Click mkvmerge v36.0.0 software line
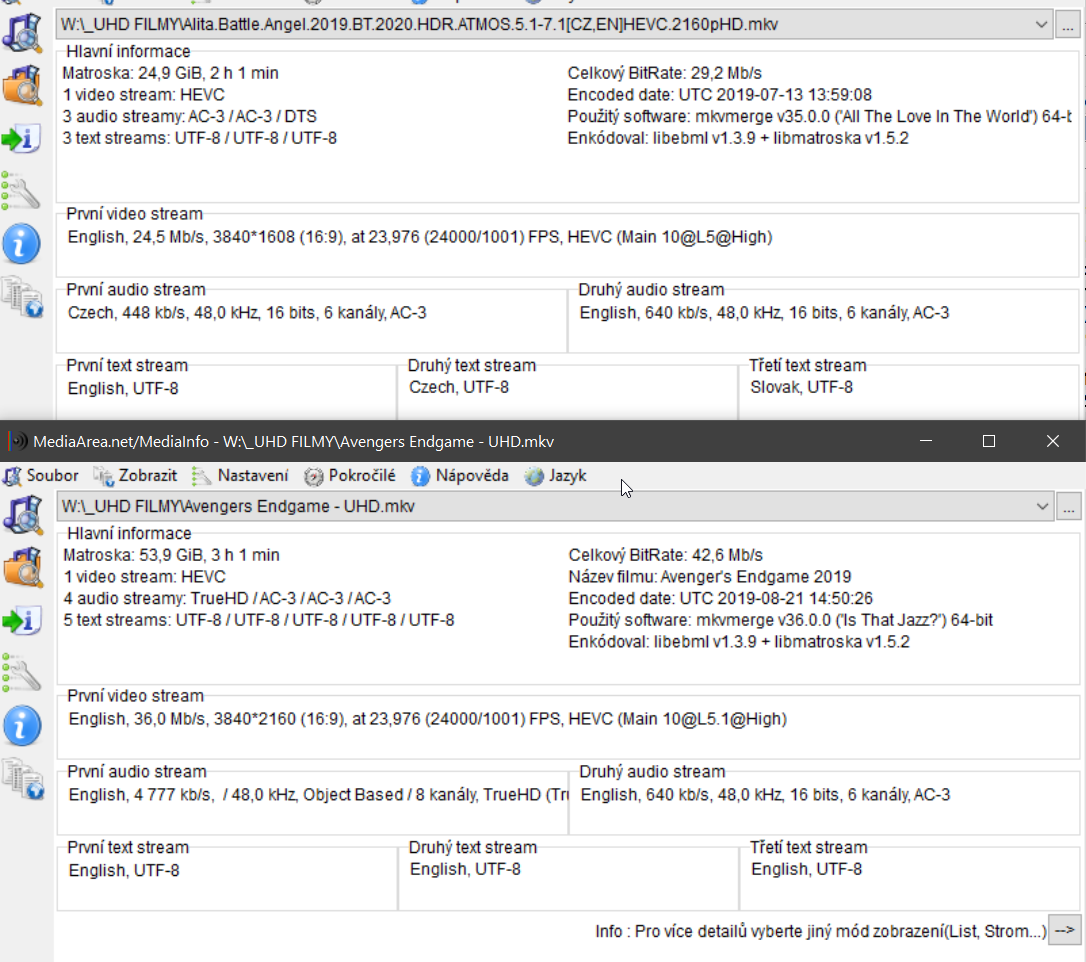Viewport: 1086px width, 962px height. (781, 619)
